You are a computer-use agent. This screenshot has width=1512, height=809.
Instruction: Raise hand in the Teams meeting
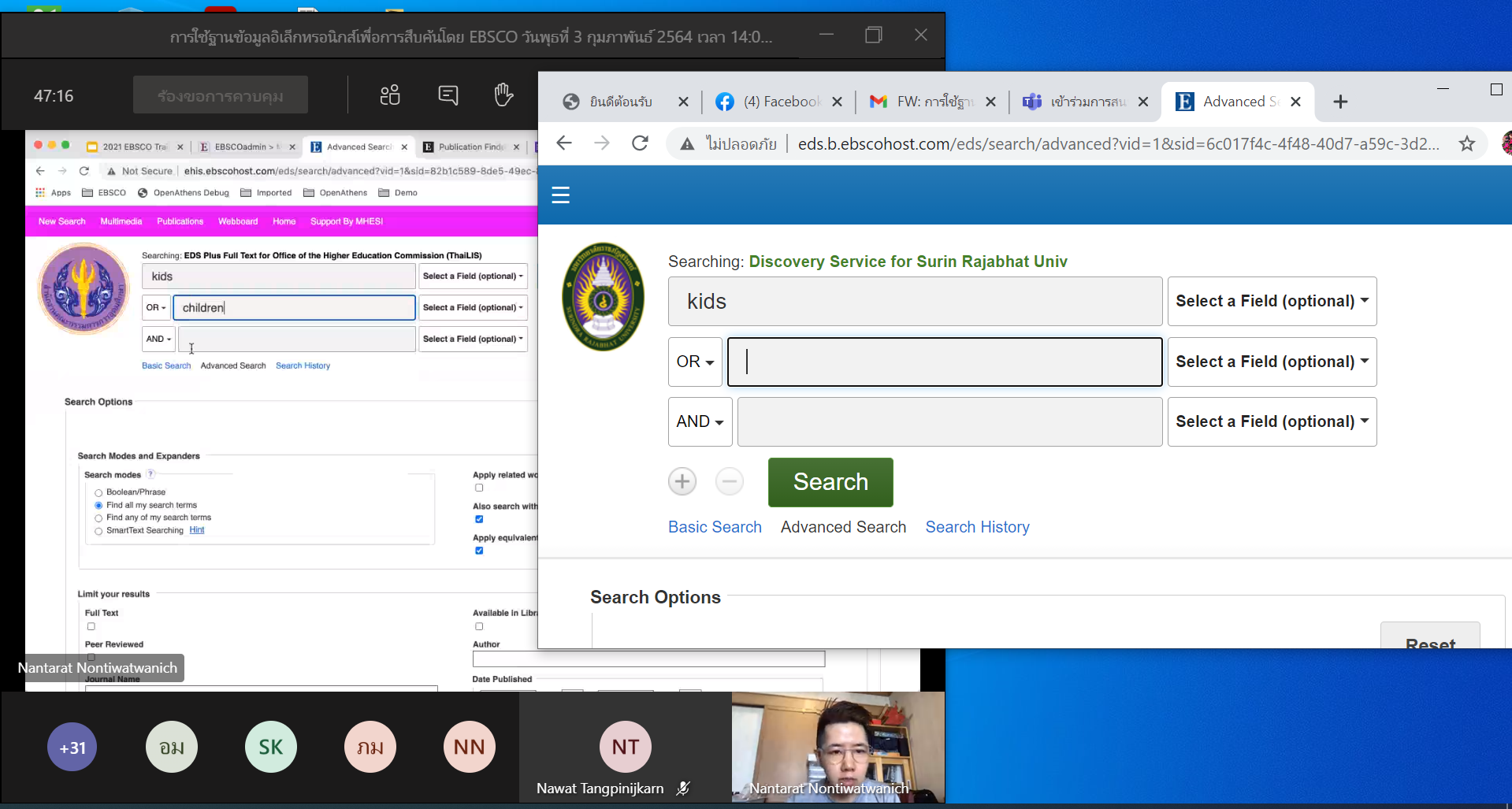[503, 95]
